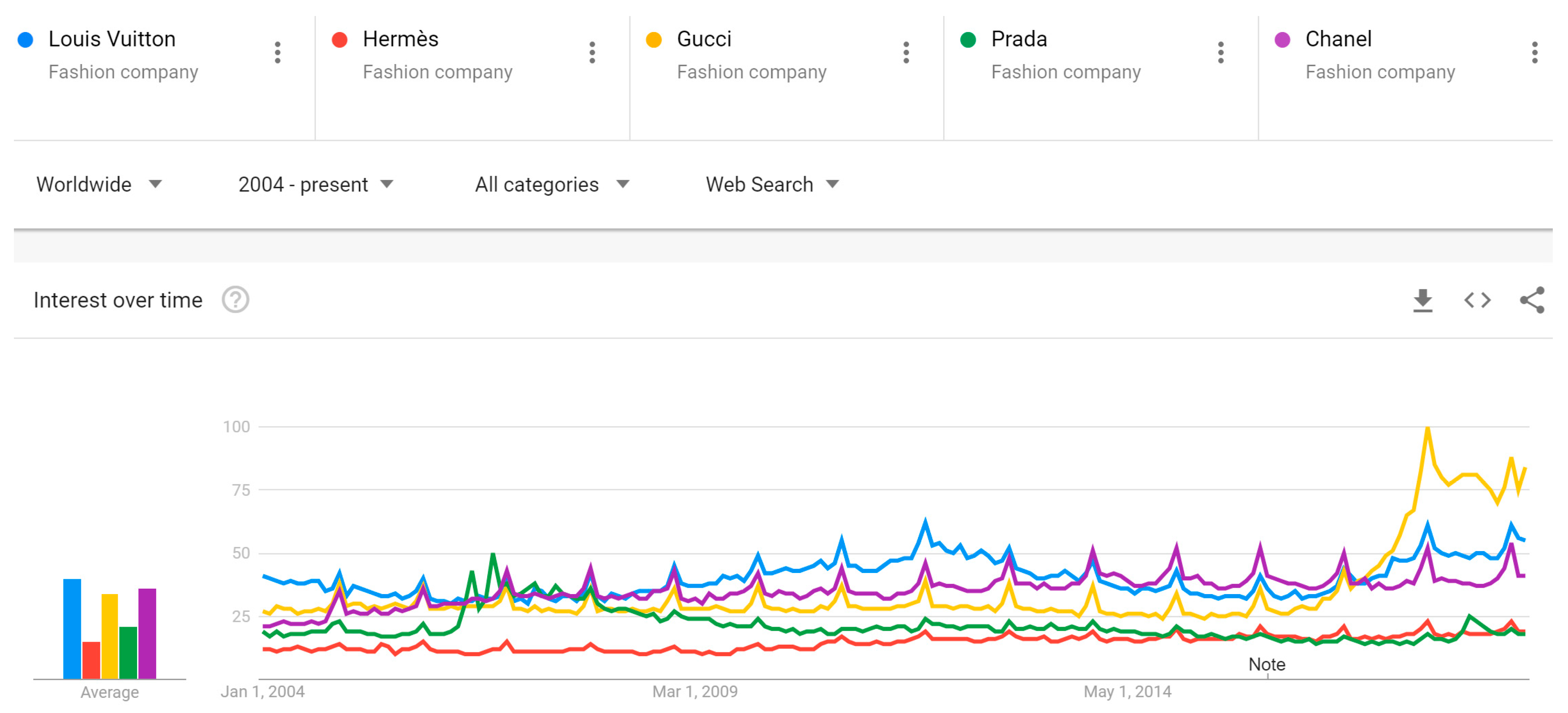Viewport: 1568px width, 713px height.
Task: Open Louis Vuitton three-dot options menu
Action: (x=278, y=53)
